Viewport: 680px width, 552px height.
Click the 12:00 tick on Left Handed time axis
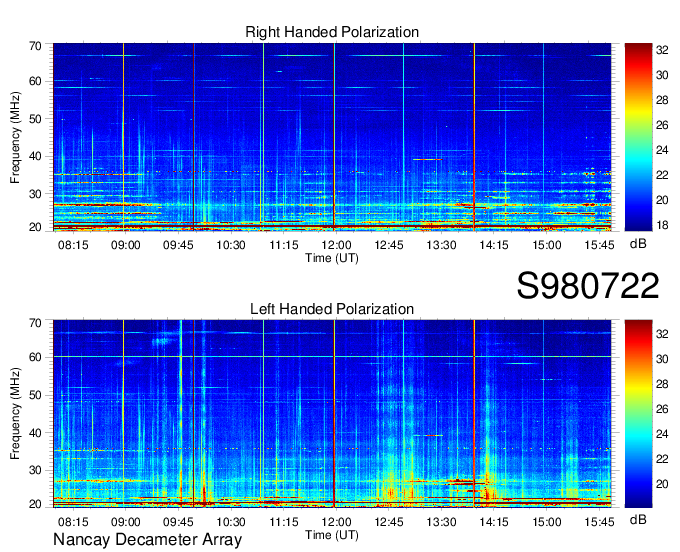[x=336, y=522]
